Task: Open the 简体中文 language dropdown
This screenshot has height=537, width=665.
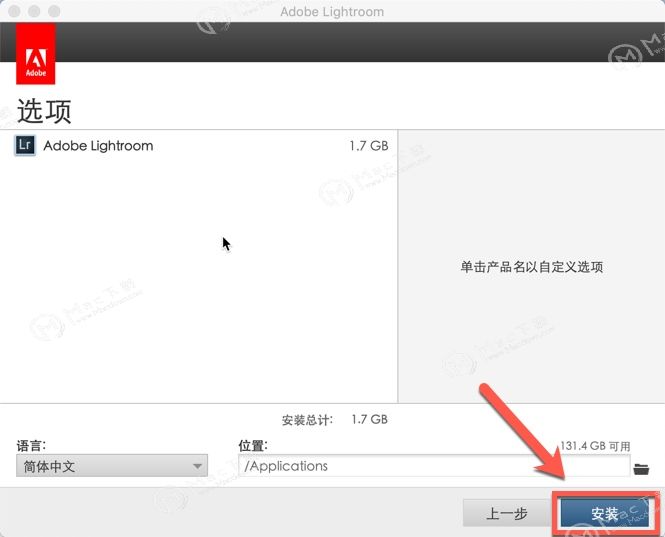Action: pyautogui.click(x=112, y=466)
